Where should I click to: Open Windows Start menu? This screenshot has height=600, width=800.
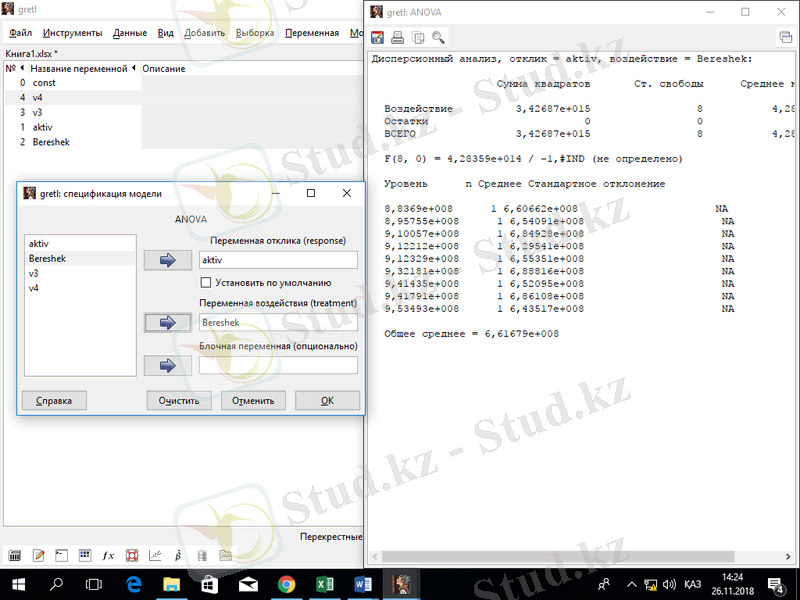point(18,585)
